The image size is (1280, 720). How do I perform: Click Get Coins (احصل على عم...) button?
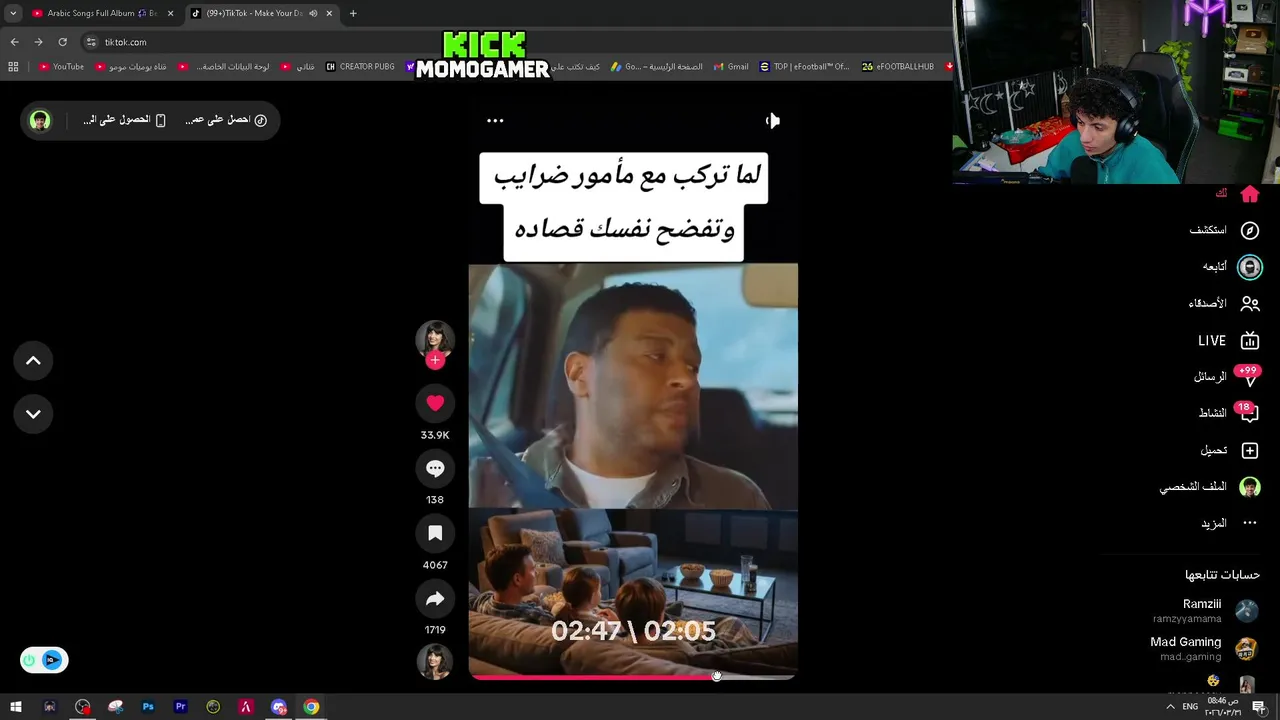pyautogui.click(x=225, y=120)
